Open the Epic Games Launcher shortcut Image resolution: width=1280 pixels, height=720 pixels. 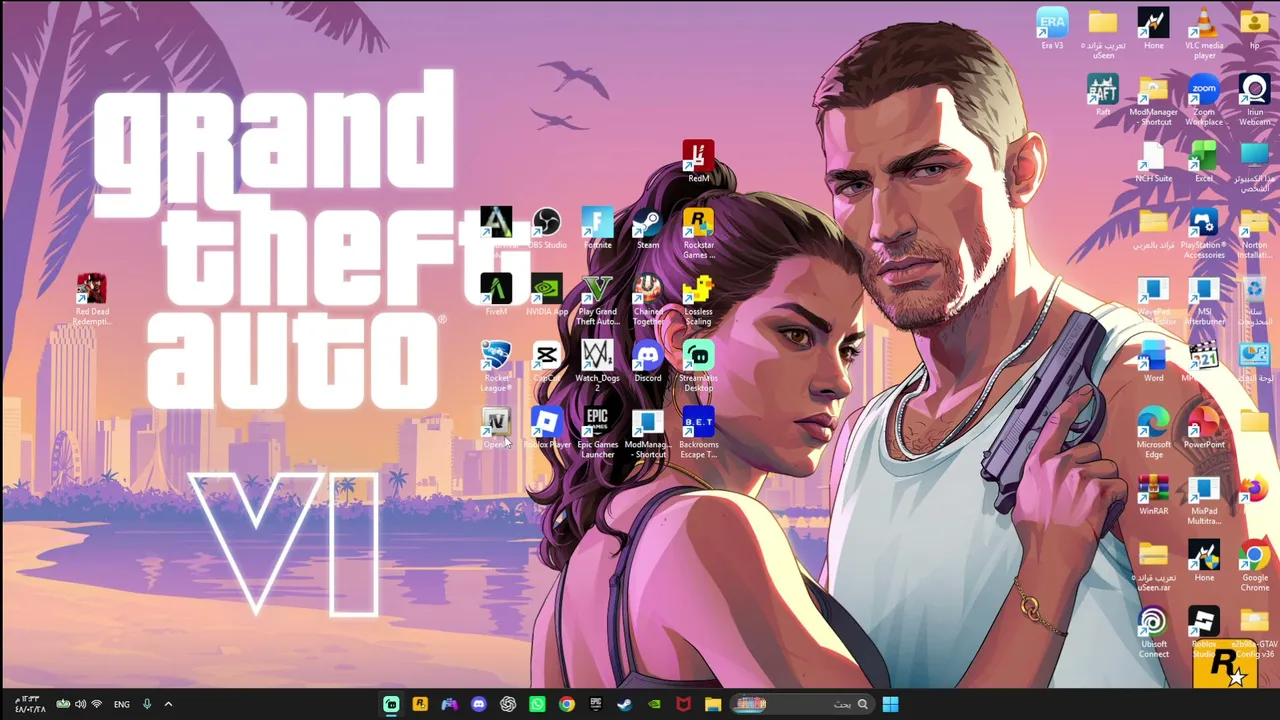pos(597,433)
